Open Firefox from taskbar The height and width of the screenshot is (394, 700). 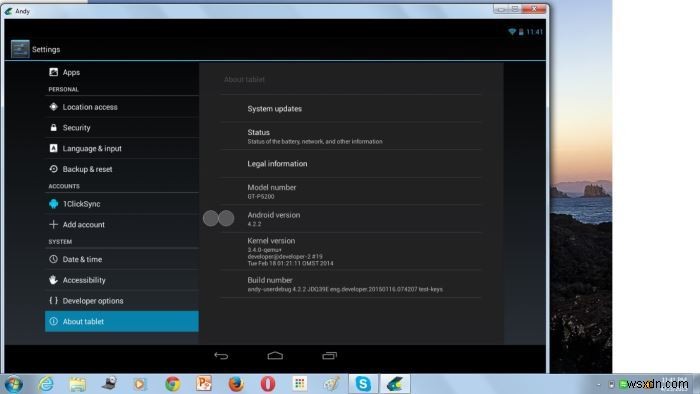pyautogui.click(x=236, y=384)
